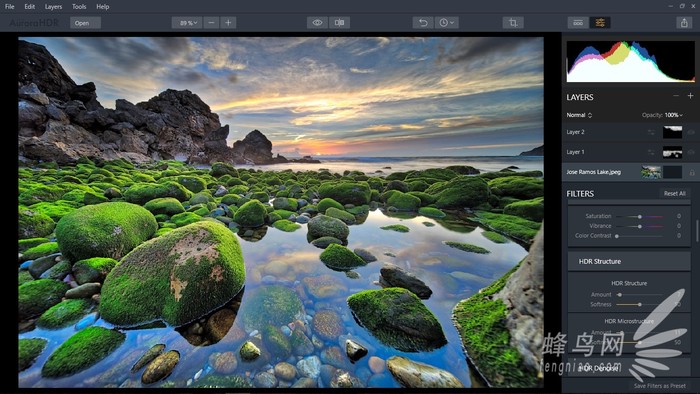
Task: Toggle the filters panel sliders icon
Action: point(600,23)
